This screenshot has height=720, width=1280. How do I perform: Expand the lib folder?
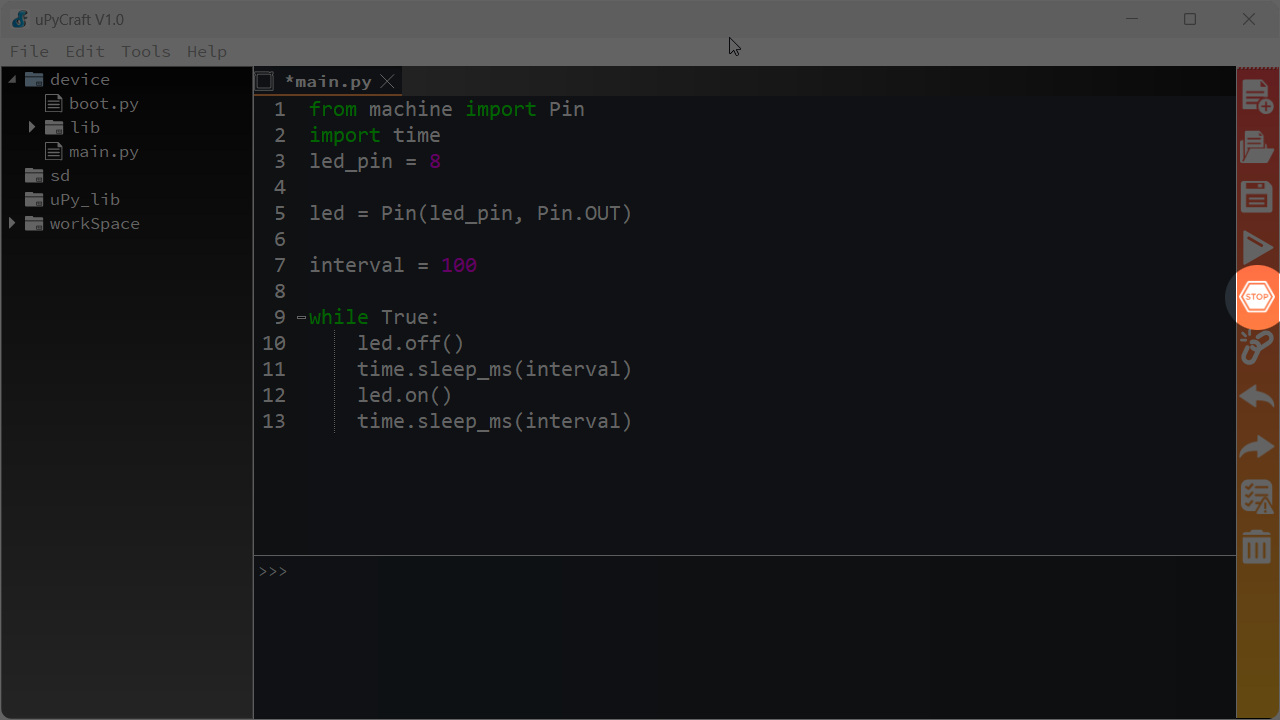31,127
